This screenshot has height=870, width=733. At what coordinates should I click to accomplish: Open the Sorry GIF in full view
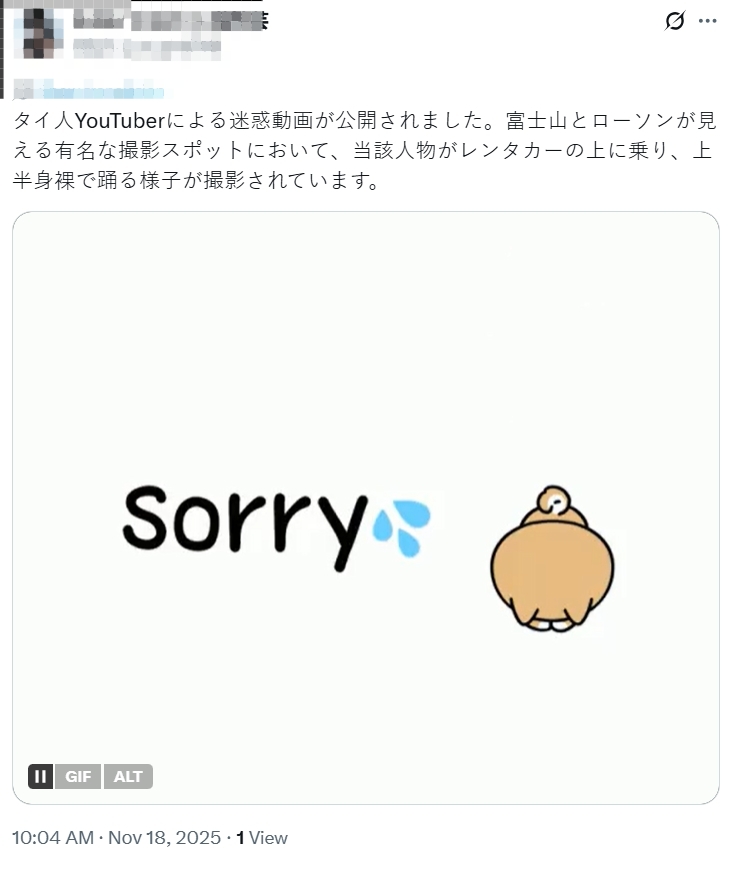366,508
